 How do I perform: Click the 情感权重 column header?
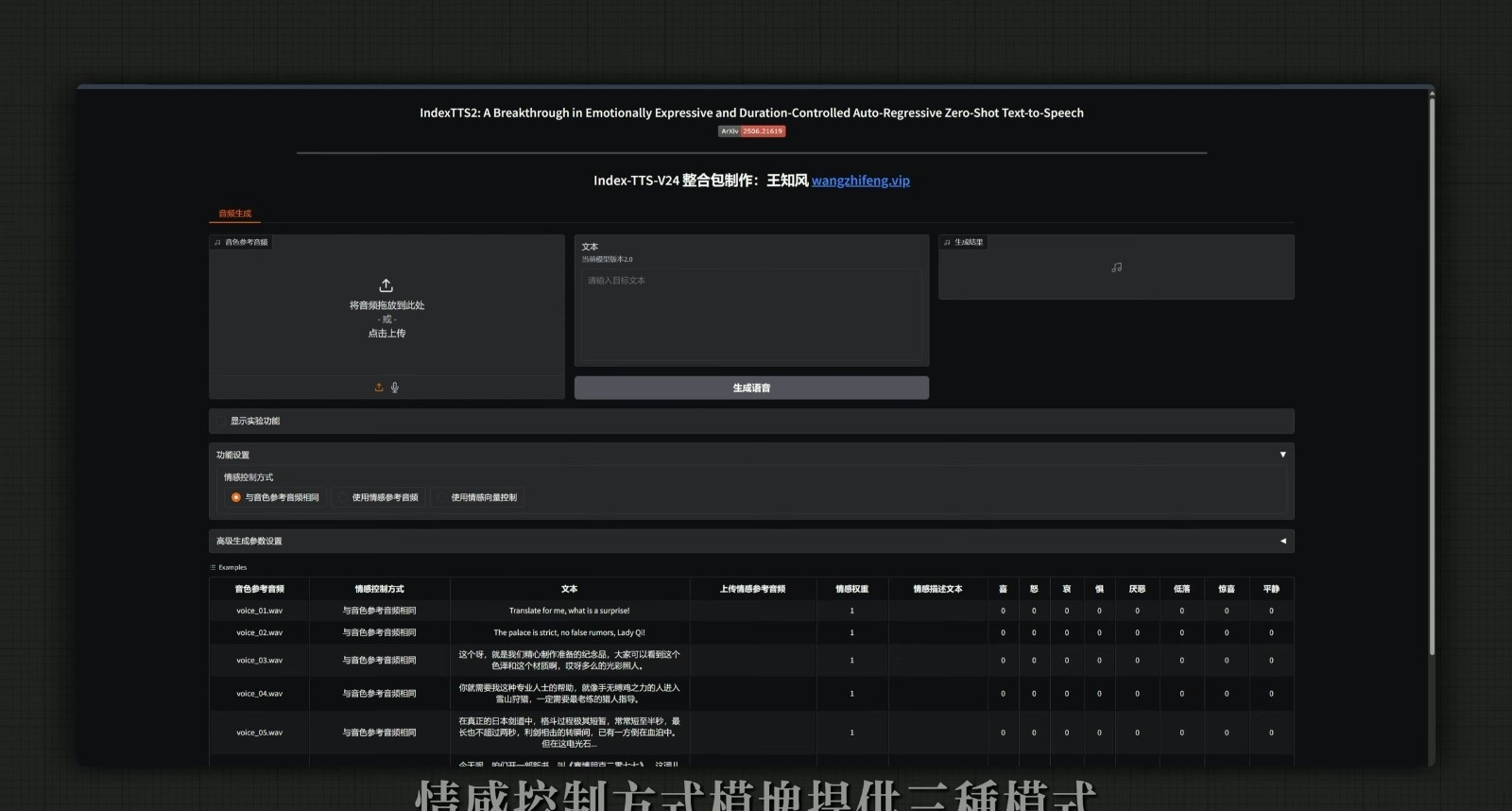pyautogui.click(x=851, y=589)
